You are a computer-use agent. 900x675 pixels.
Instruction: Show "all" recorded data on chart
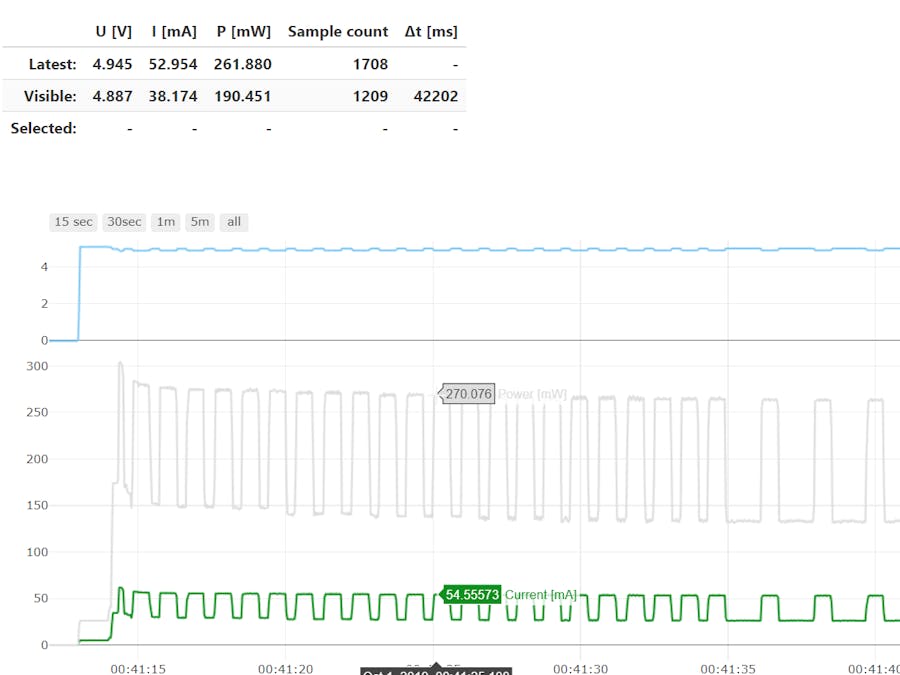click(233, 221)
